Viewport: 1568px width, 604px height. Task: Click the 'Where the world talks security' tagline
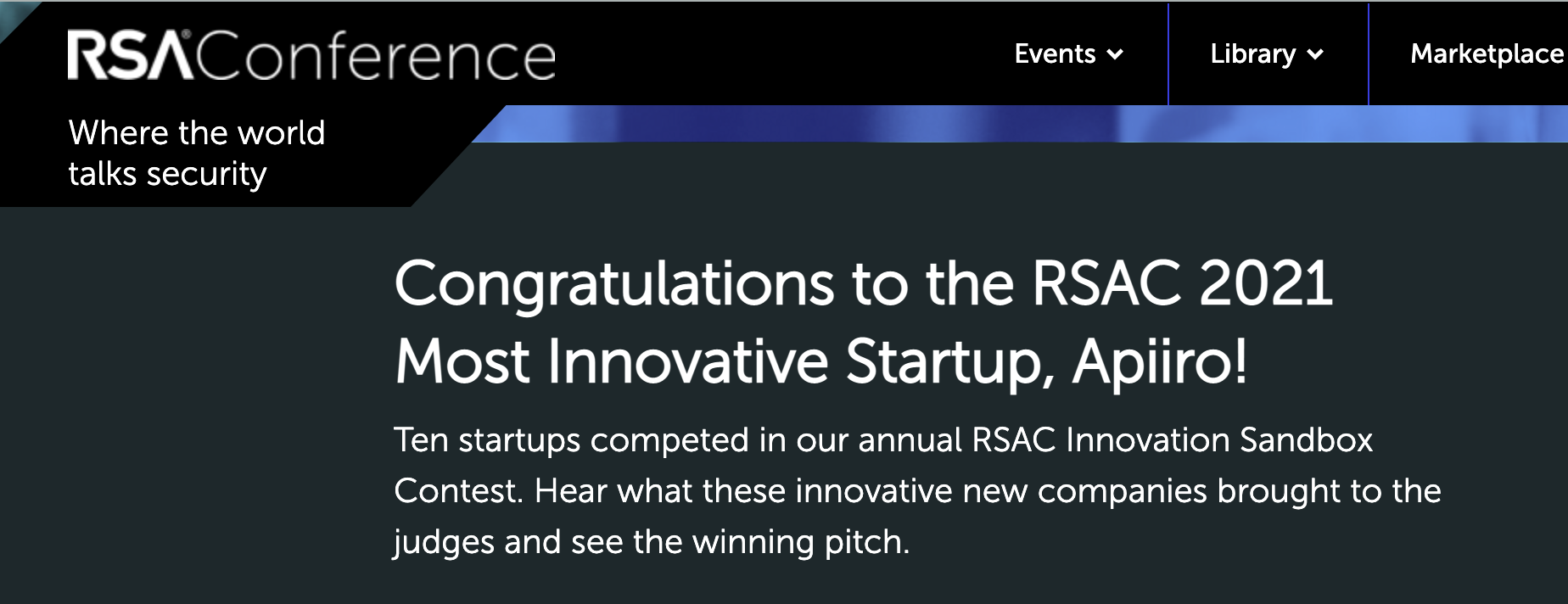click(x=197, y=154)
